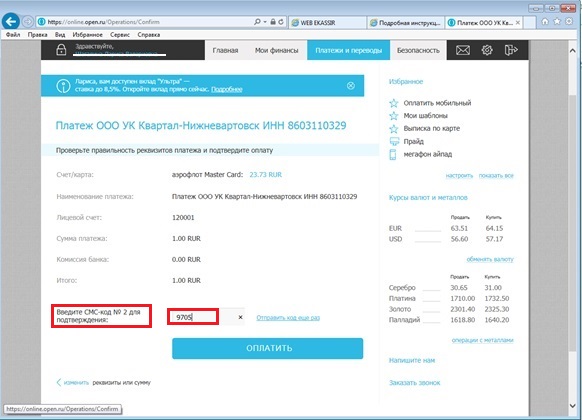582x420 pixels.
Task: Open Прайд favorite
Action: tap(413, 141)
